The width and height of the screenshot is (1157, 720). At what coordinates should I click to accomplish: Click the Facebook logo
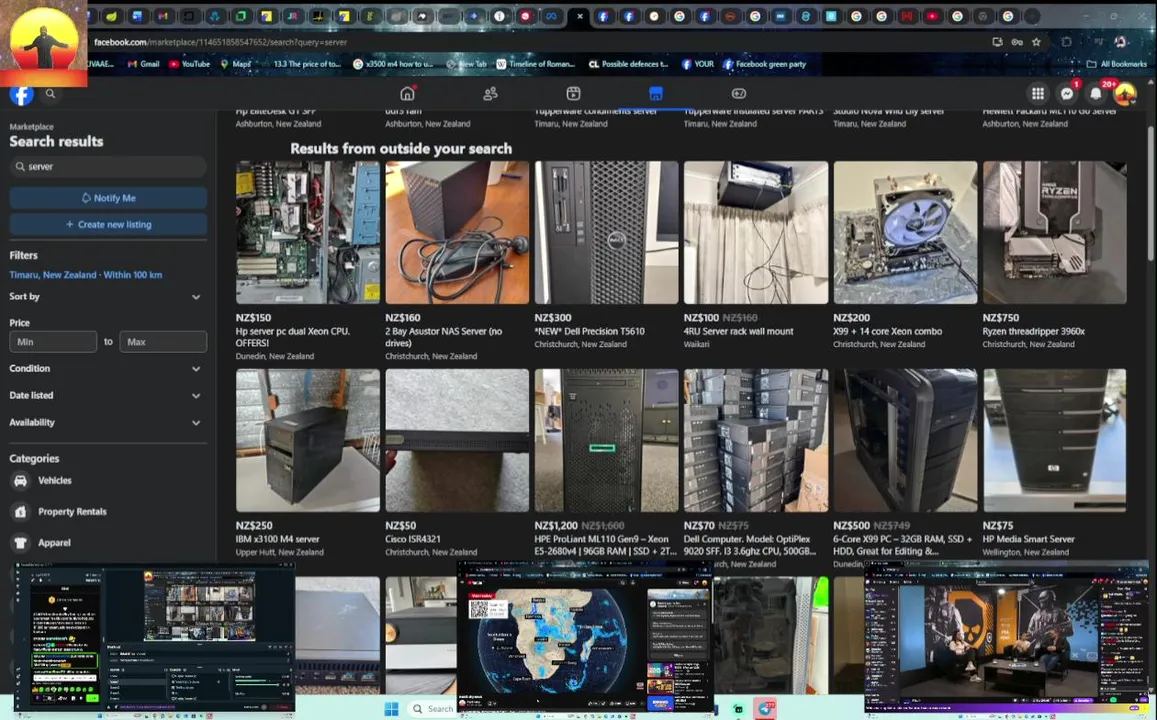click(x=21, y=94)
